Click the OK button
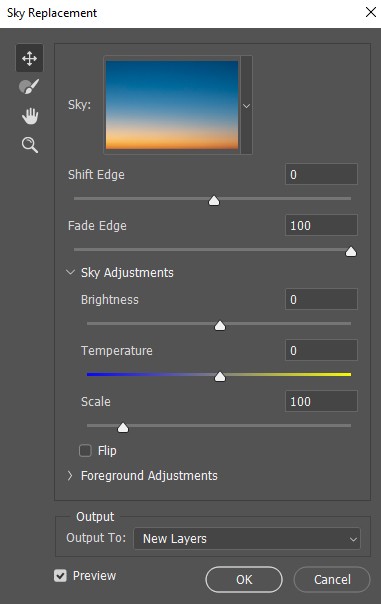Screen dimensions: 381x604 coord(244,579)
